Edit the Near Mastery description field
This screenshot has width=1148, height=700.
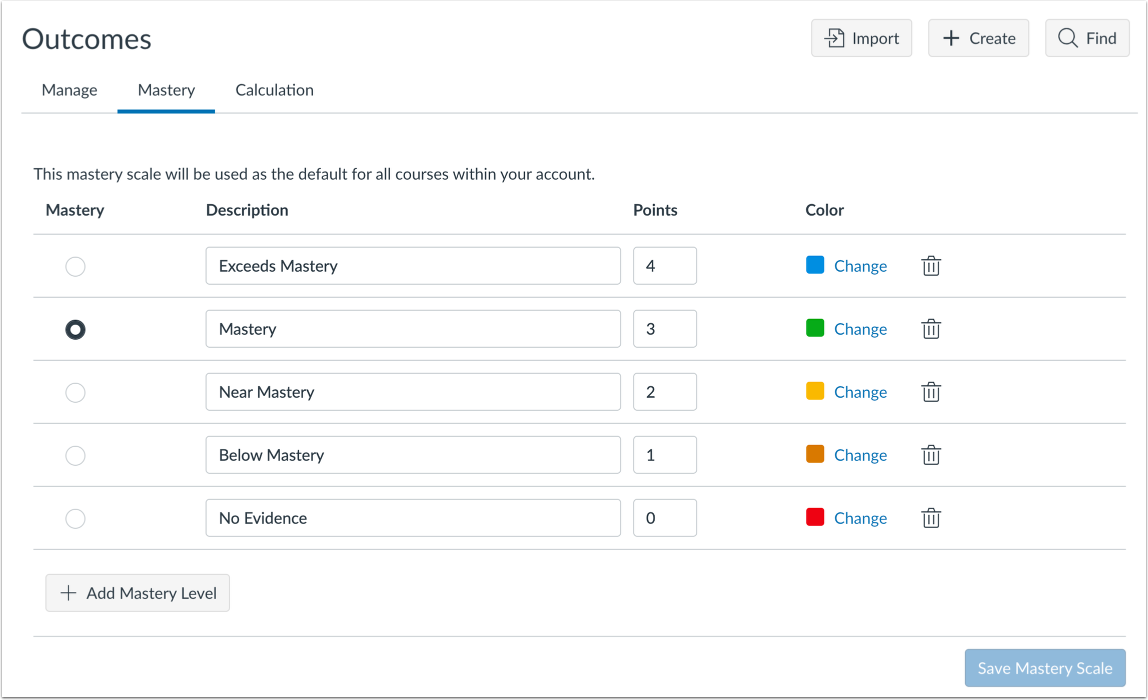point(413,392)
